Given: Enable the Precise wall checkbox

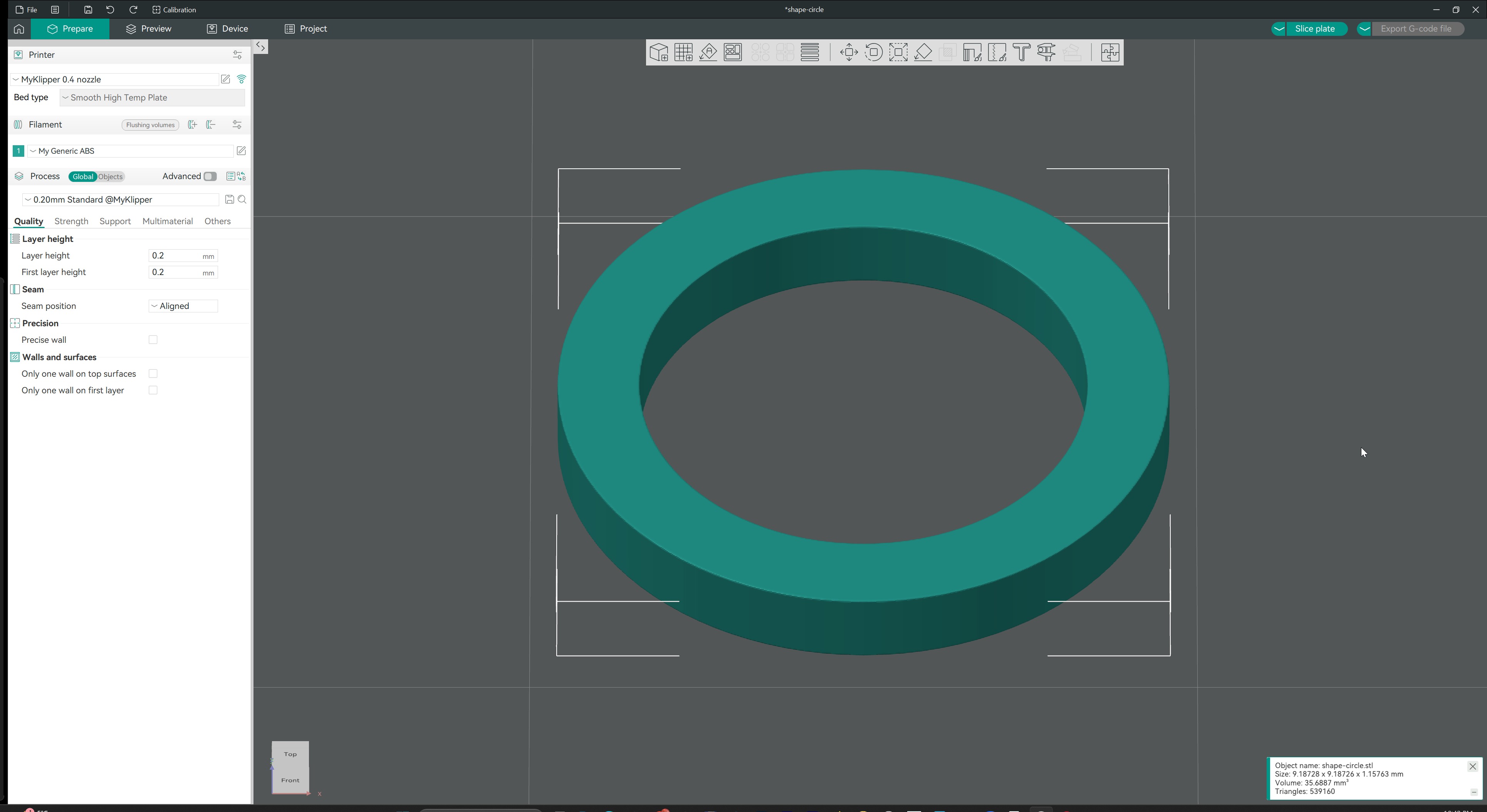Looking at the screenshot, I should click(153, 340).
